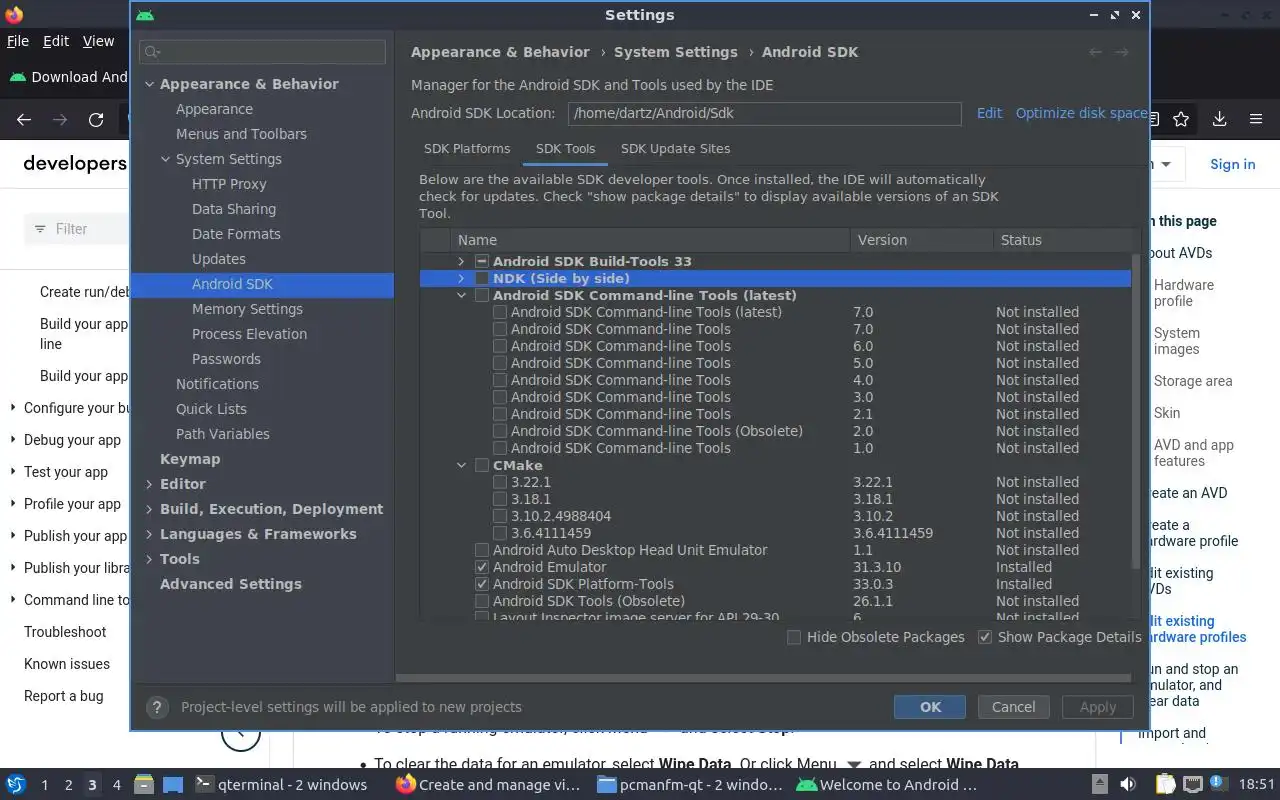Click Firefox back navigation arrow
The width and height of the screenshot is (1280, 800).
[24, 120]
